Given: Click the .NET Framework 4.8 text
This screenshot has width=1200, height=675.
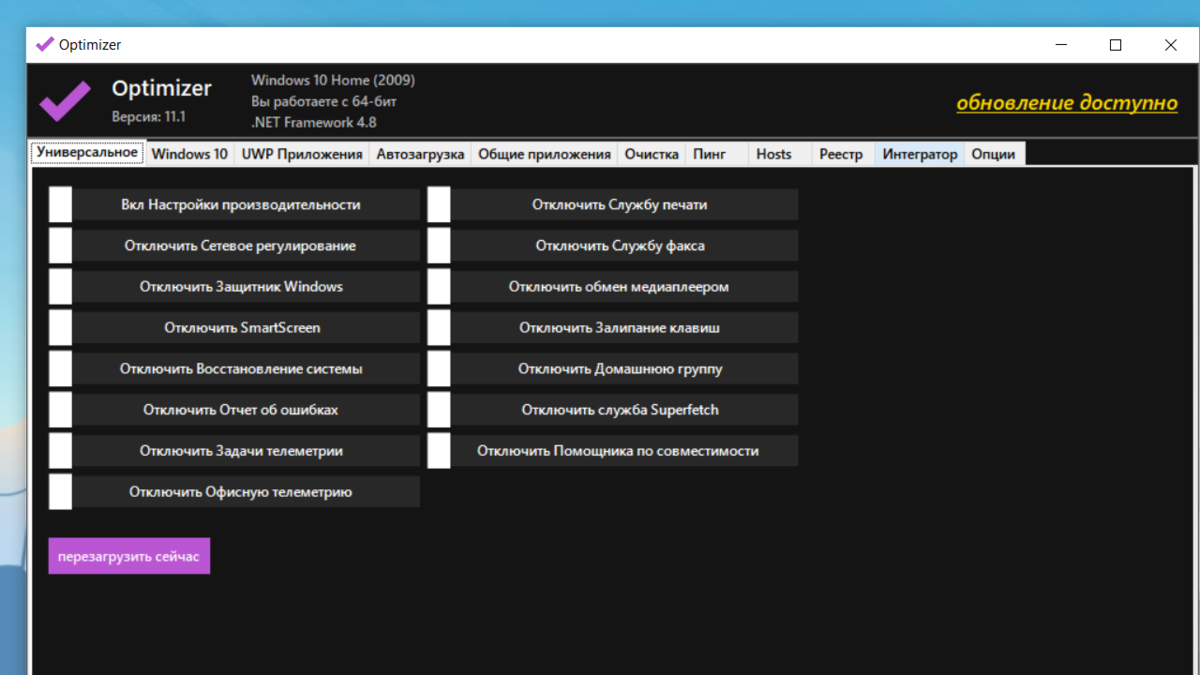Looking at the screenshot, I should (314, 122).
